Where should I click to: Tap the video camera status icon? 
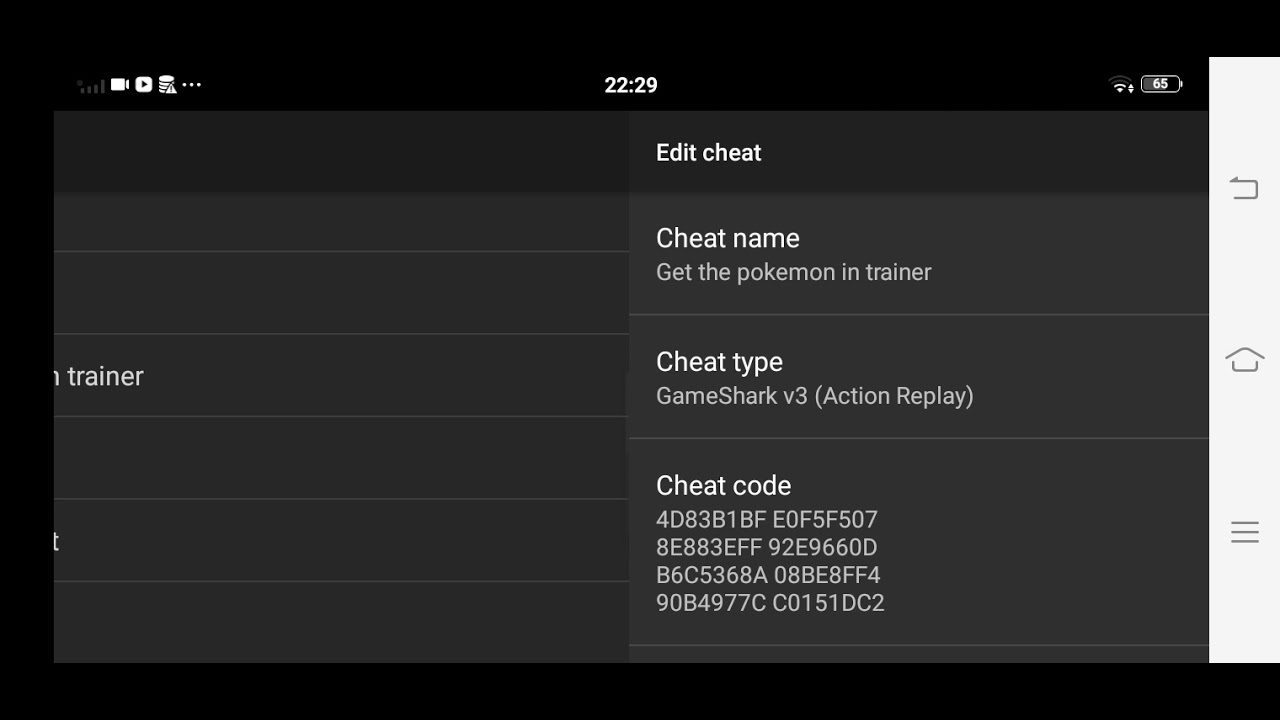coord(120,85)
